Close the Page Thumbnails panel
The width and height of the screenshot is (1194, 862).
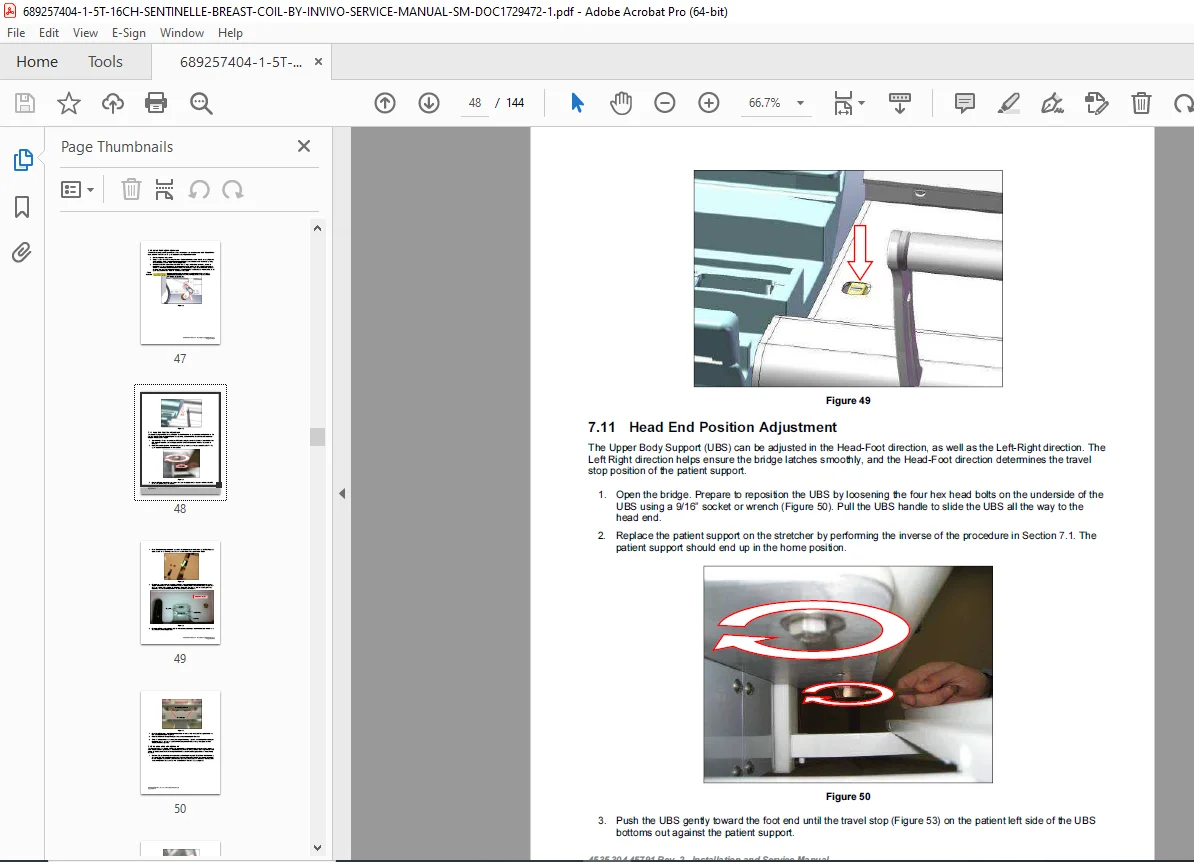(x=304, y=146)
